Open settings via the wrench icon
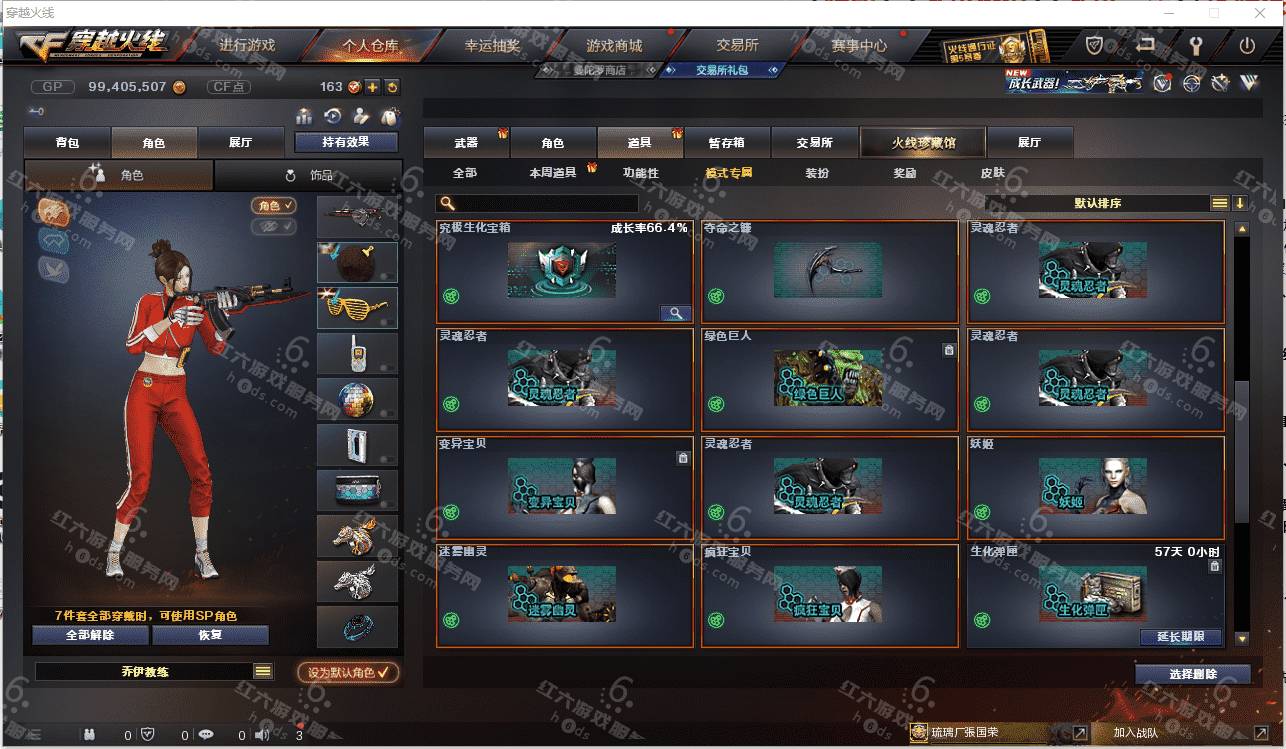This screenshot has width=1286, height=749. [x=1196, y=45]
